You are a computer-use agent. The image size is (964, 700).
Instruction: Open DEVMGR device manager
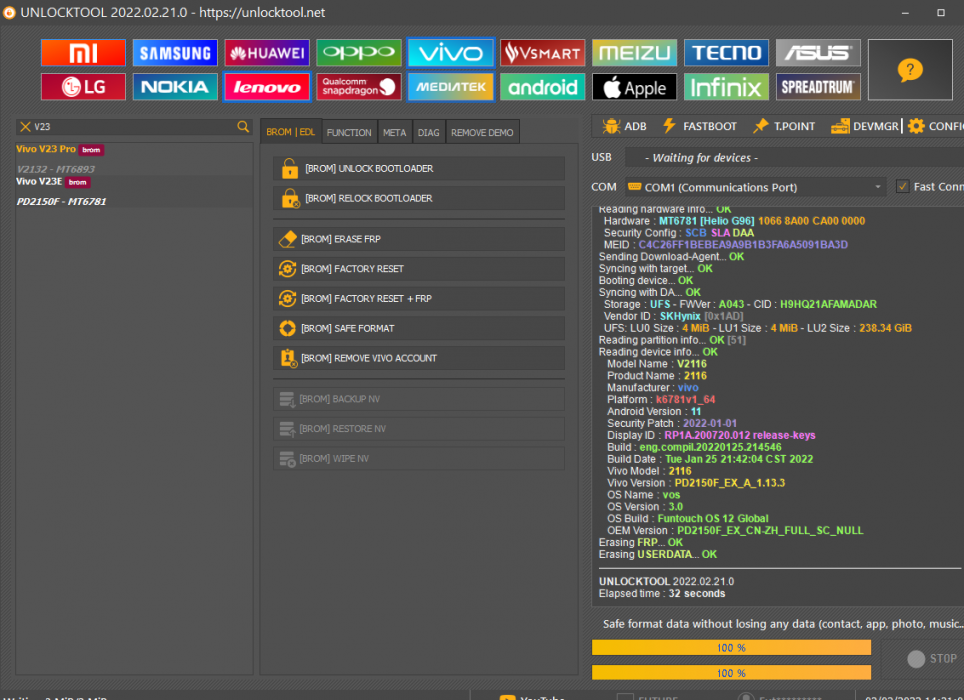point(864,126)
